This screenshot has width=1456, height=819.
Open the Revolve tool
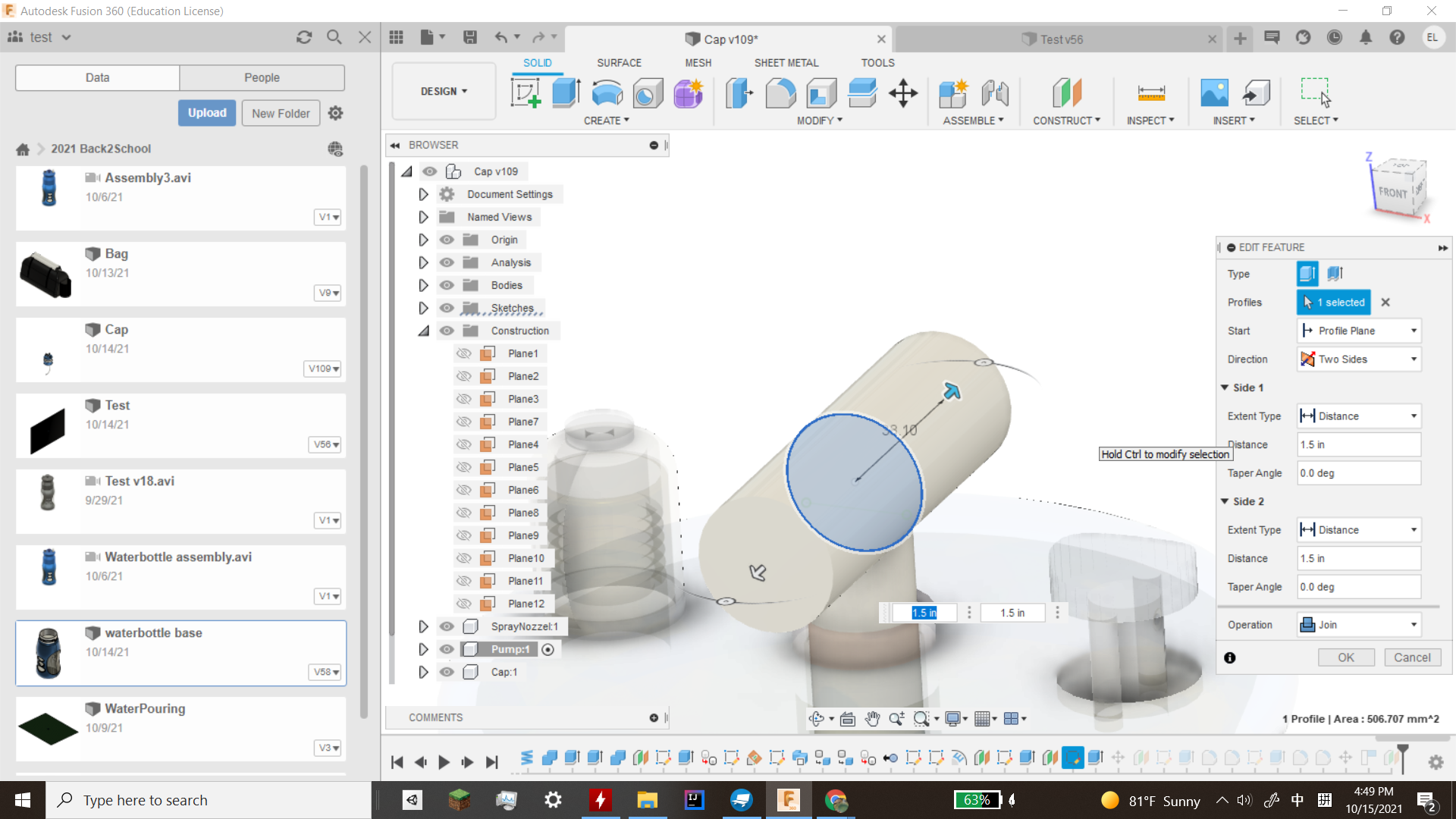(607, 93)
